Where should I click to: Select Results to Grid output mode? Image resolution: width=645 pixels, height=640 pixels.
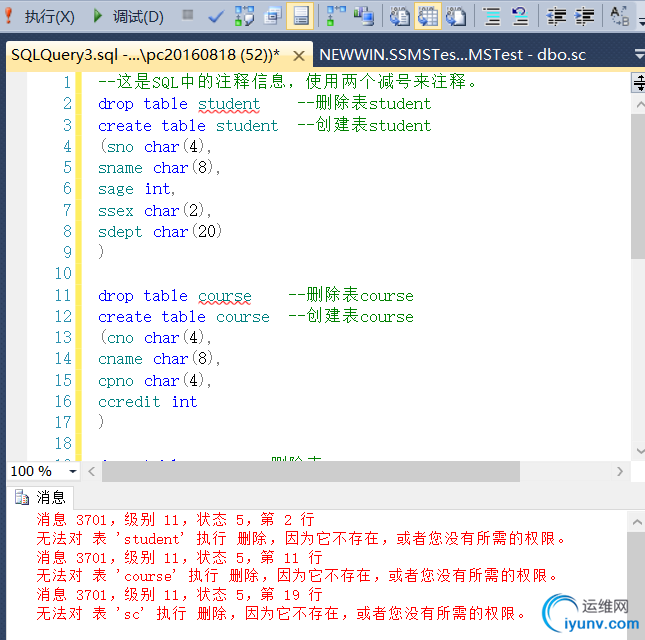click(428, 16)
